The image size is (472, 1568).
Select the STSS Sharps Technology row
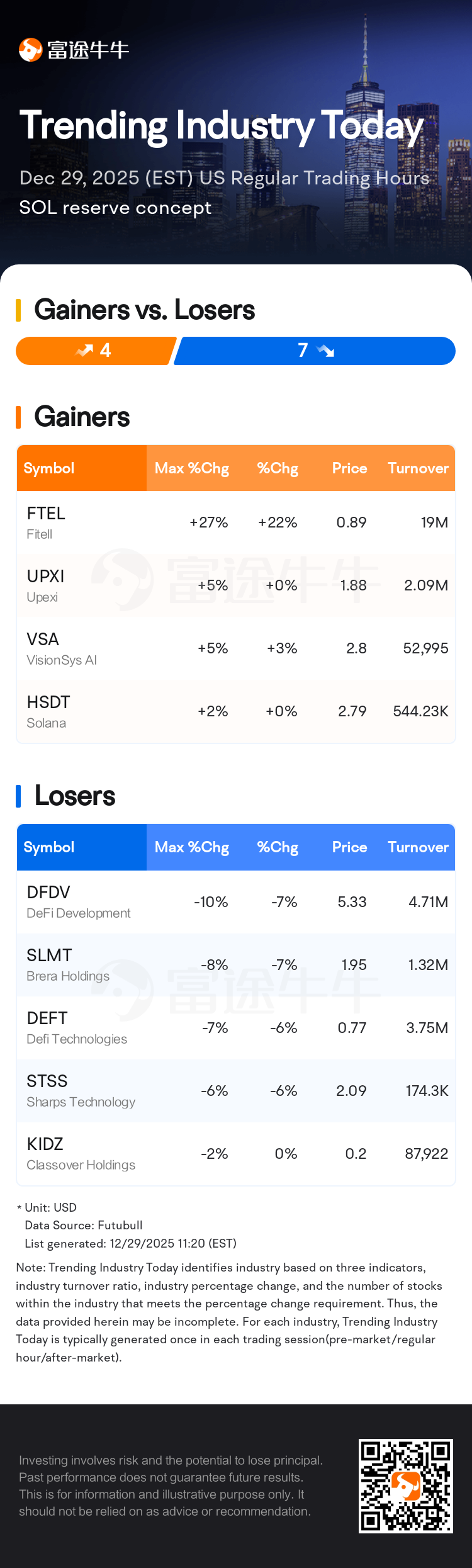(236, 1091)
